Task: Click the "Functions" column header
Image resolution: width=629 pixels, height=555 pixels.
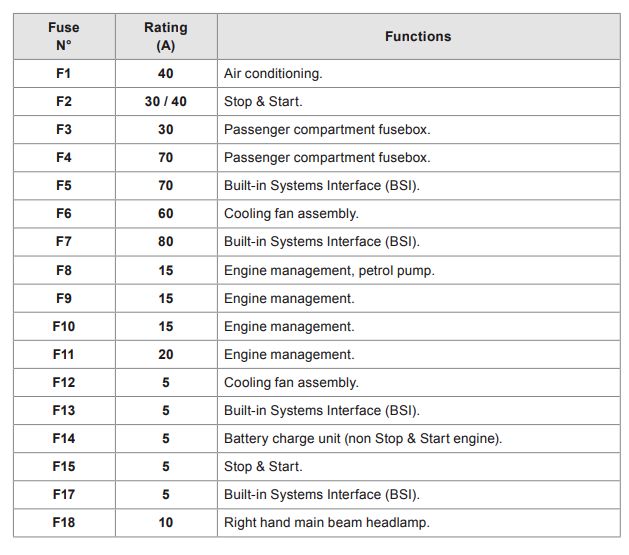Action: (x=417, y=36)
